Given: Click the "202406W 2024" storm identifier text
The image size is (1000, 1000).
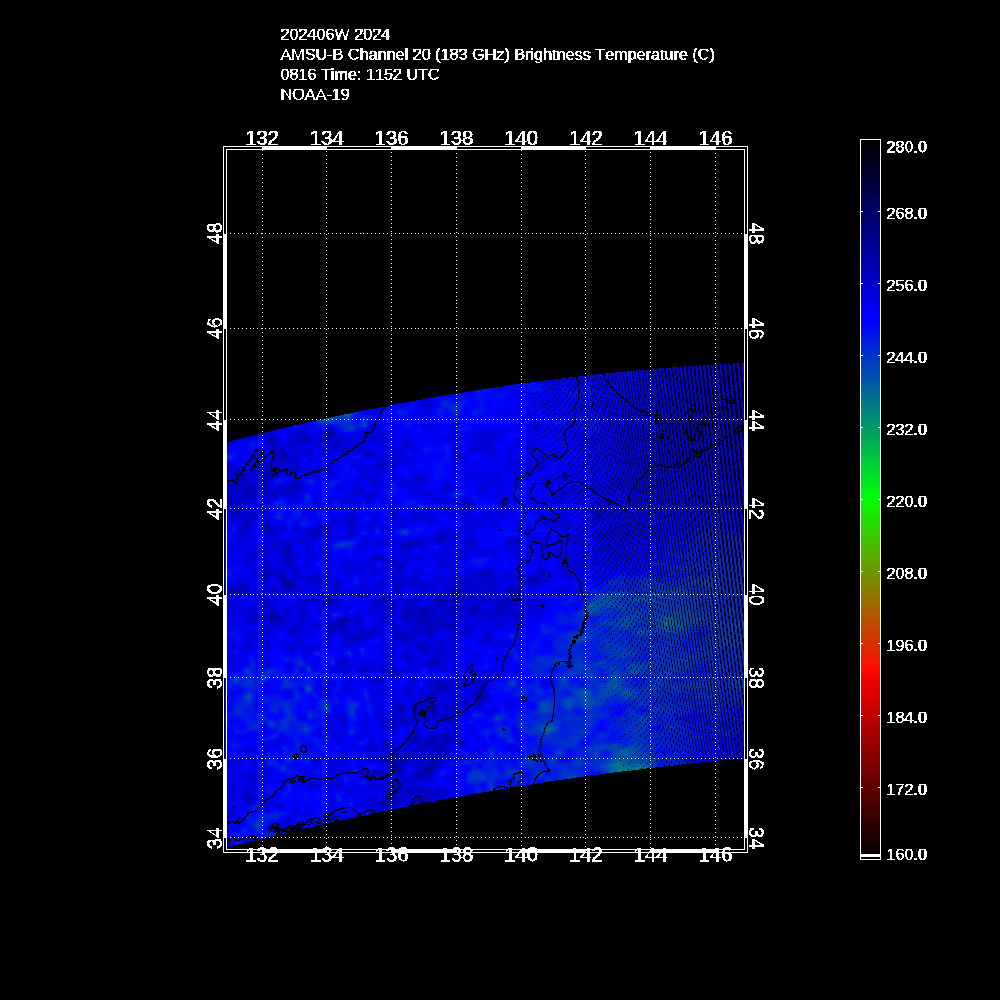Looking at the screenshot, I should coord(334,34).
